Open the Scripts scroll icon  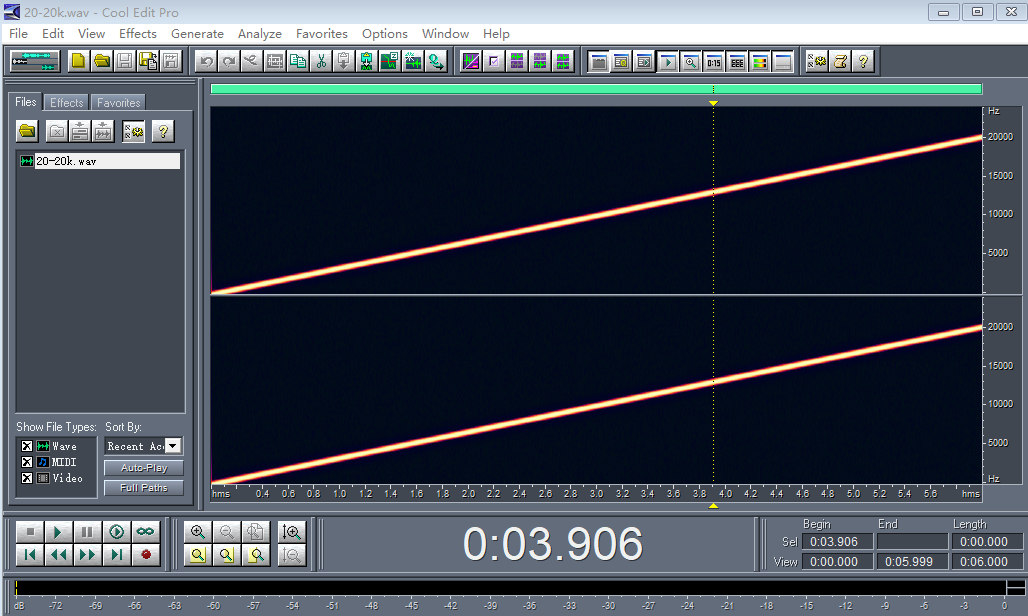840,62
